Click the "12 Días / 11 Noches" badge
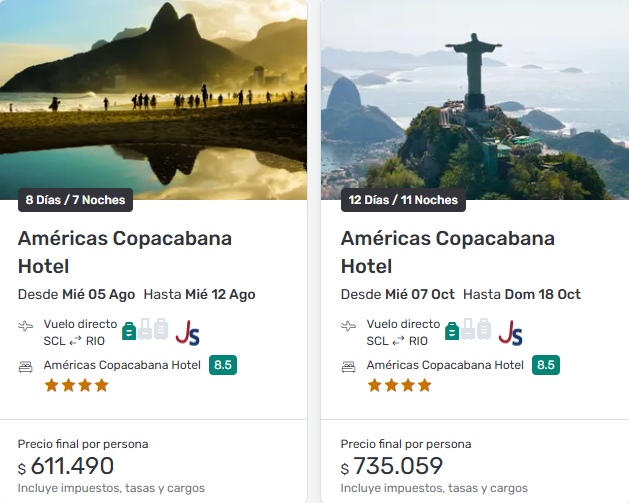The width and height of the screenshot is (629, 503). [403, 200]
